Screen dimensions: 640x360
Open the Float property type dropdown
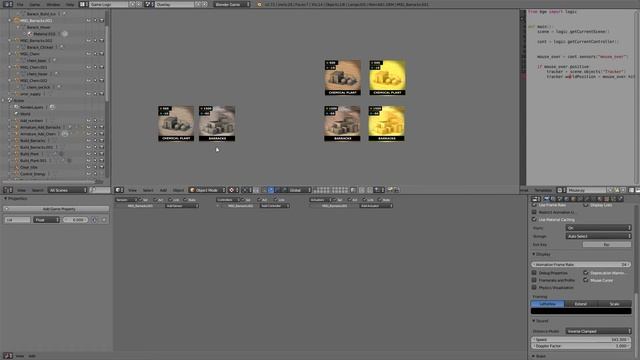coord(46,220)
